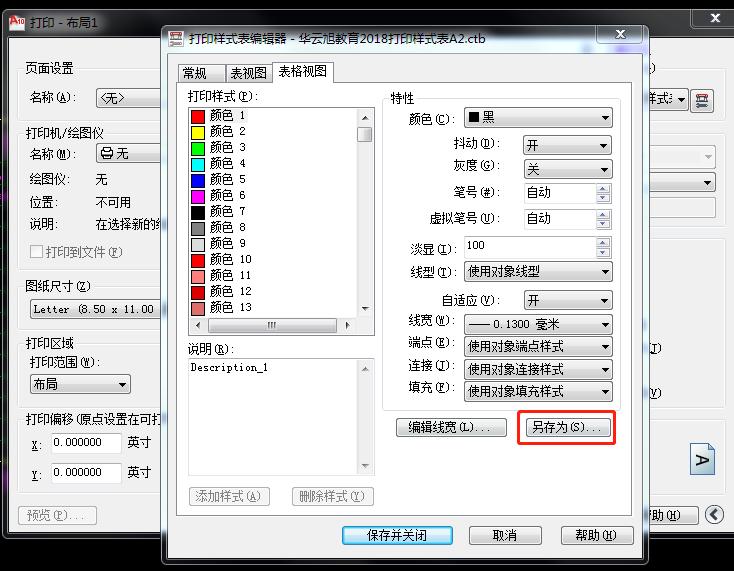
Task: Click the 预览 button in Print window
Action: [57, 515]
